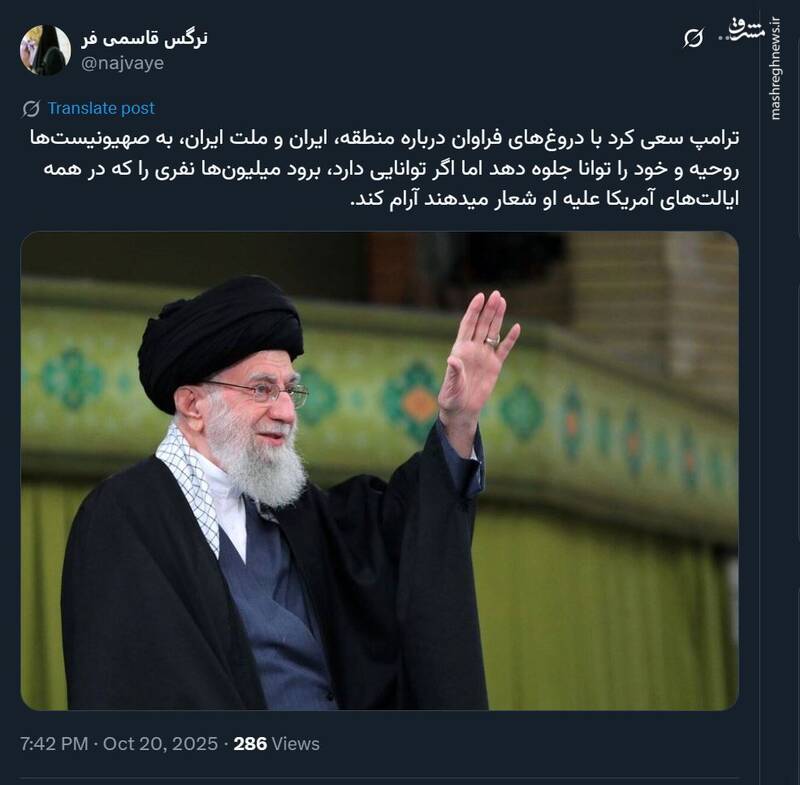
Task: Click the post's second text line
Action: tap(391, 169)
